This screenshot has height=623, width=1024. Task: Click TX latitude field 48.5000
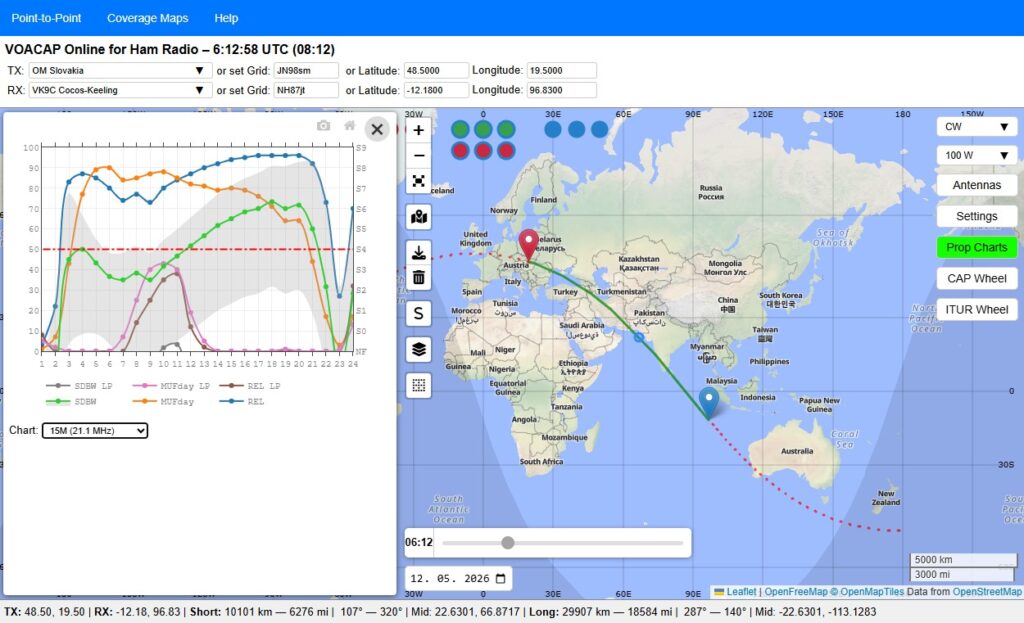436,71
